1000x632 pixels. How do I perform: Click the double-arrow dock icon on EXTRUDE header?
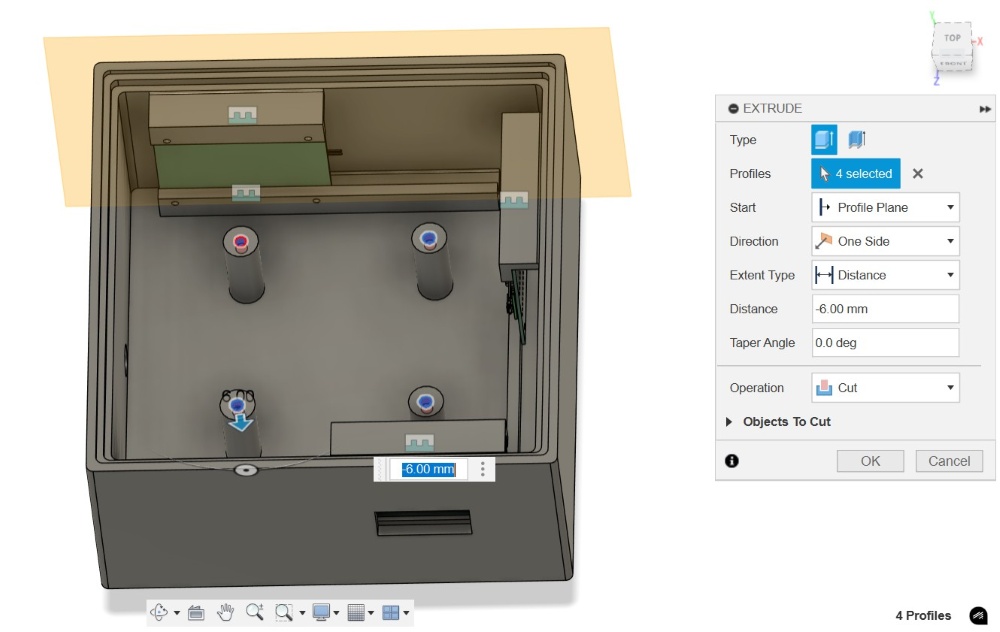pos(985,109)
